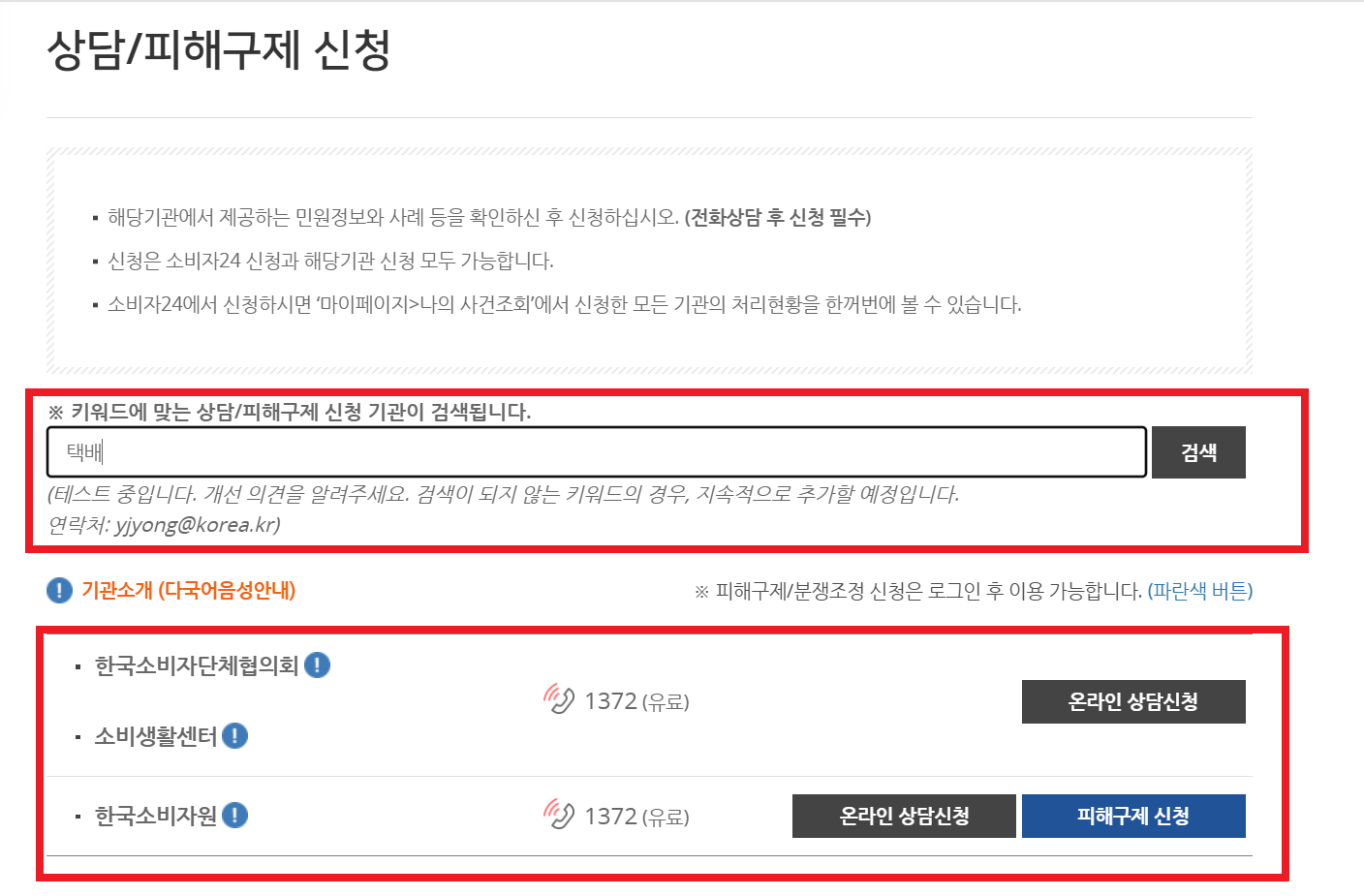Click the magnifier-free 검색 search button
Viewport: 1364px width, 896px height.
tap(1198, 451)
